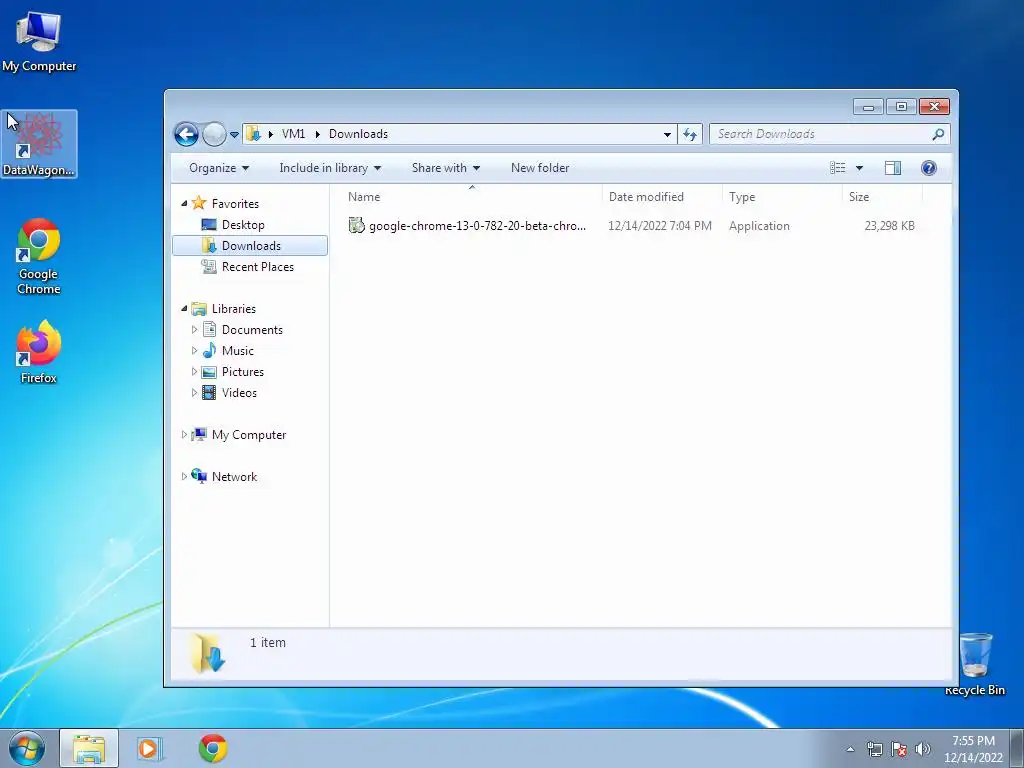
Task: Open the Organize menu
Action: 219,168
